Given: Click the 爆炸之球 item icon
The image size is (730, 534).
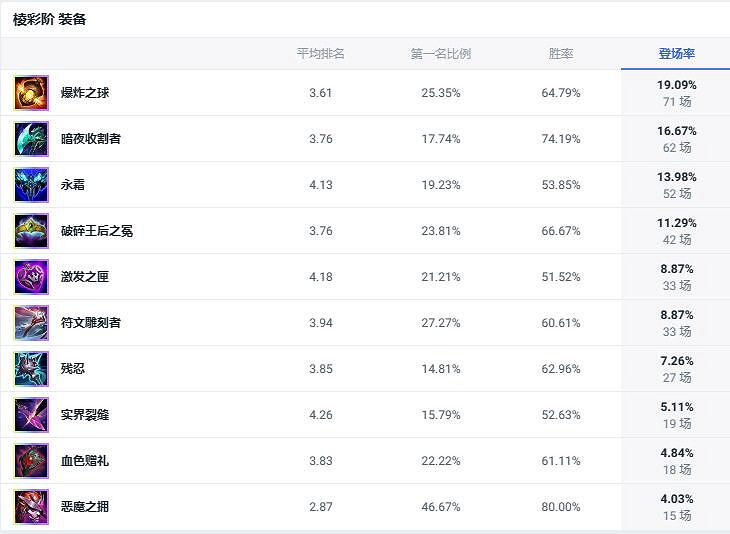Looking at the screenshot, I should 31,93.
